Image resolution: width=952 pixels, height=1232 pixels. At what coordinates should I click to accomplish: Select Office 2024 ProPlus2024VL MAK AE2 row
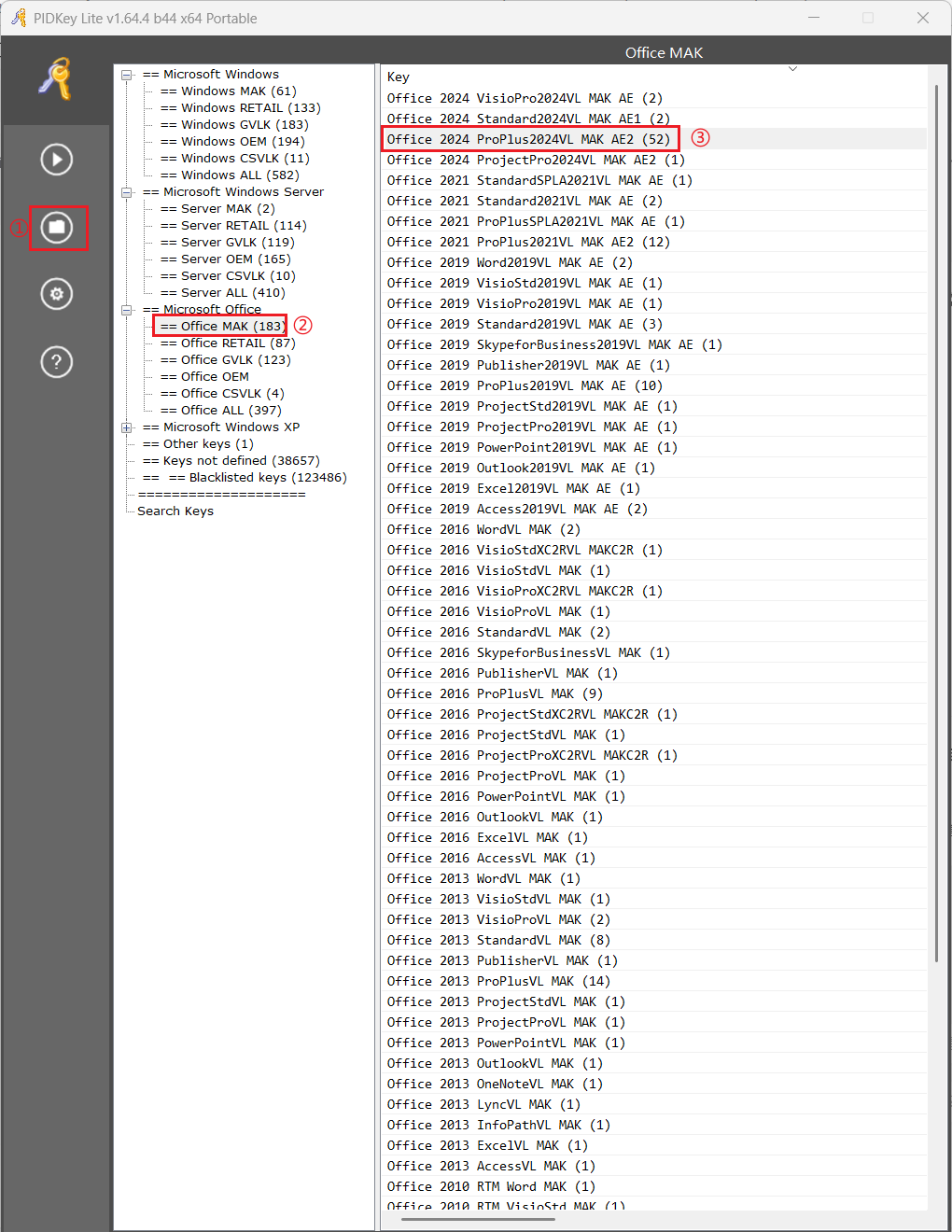(528, 139)
